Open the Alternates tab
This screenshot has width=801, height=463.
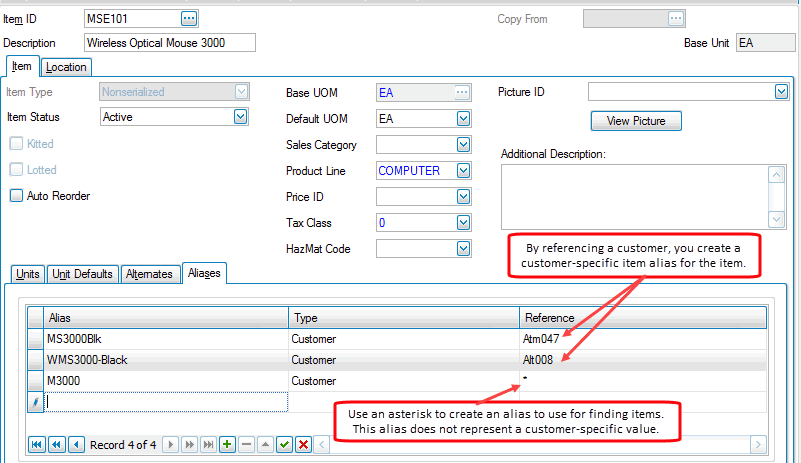click(149, 274)
